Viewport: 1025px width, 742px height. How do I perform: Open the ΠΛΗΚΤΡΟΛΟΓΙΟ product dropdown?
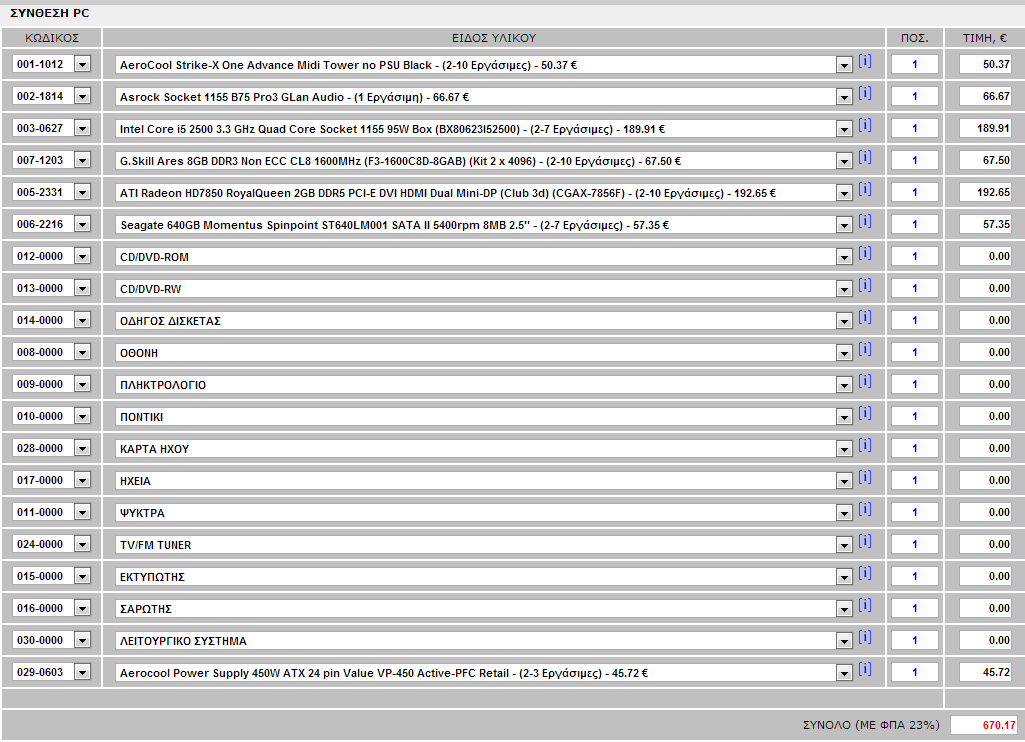pos(844,385)
